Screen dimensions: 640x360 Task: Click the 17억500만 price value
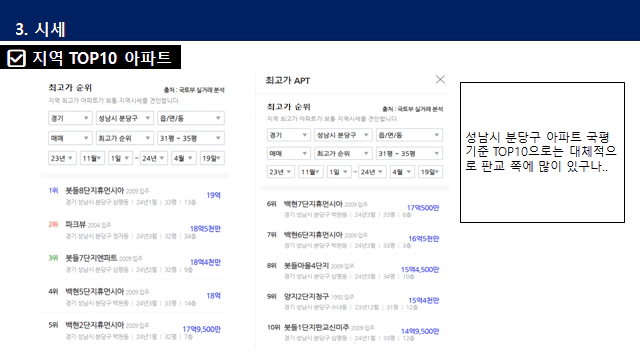[x=423, y=208]
